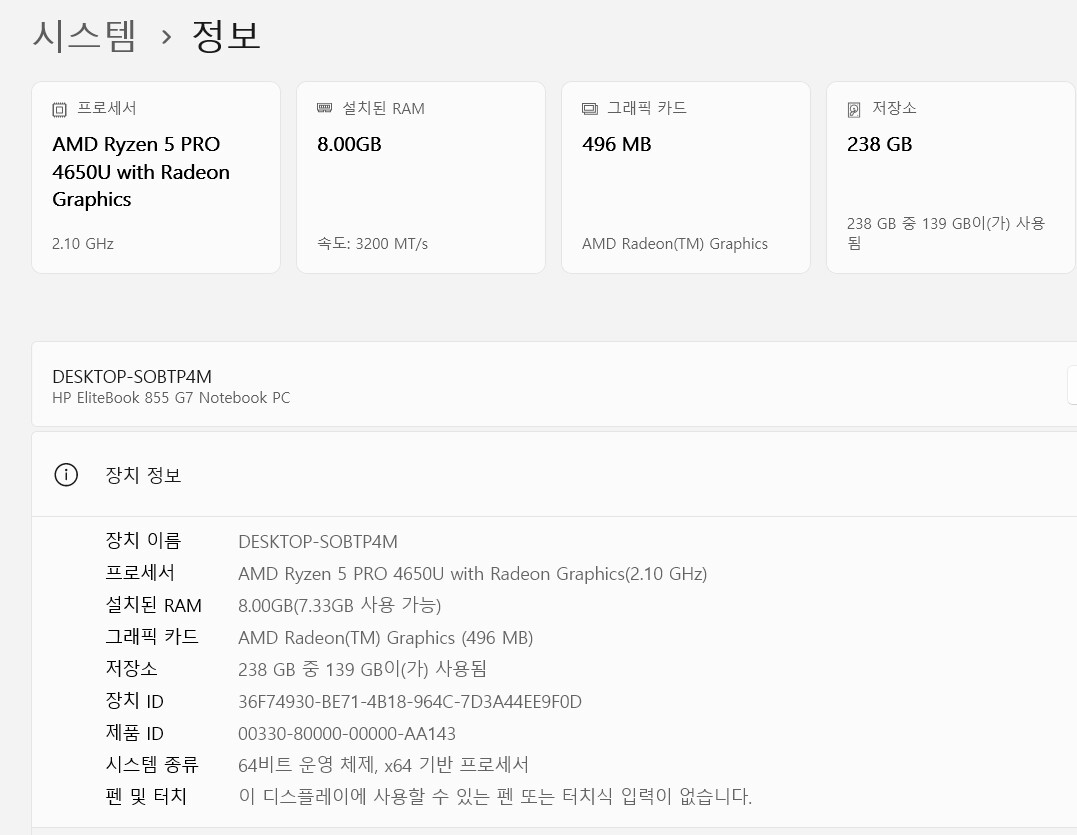Select the 장치 ID value text
Screen dimensions: 1077x835
coord(409,702)
